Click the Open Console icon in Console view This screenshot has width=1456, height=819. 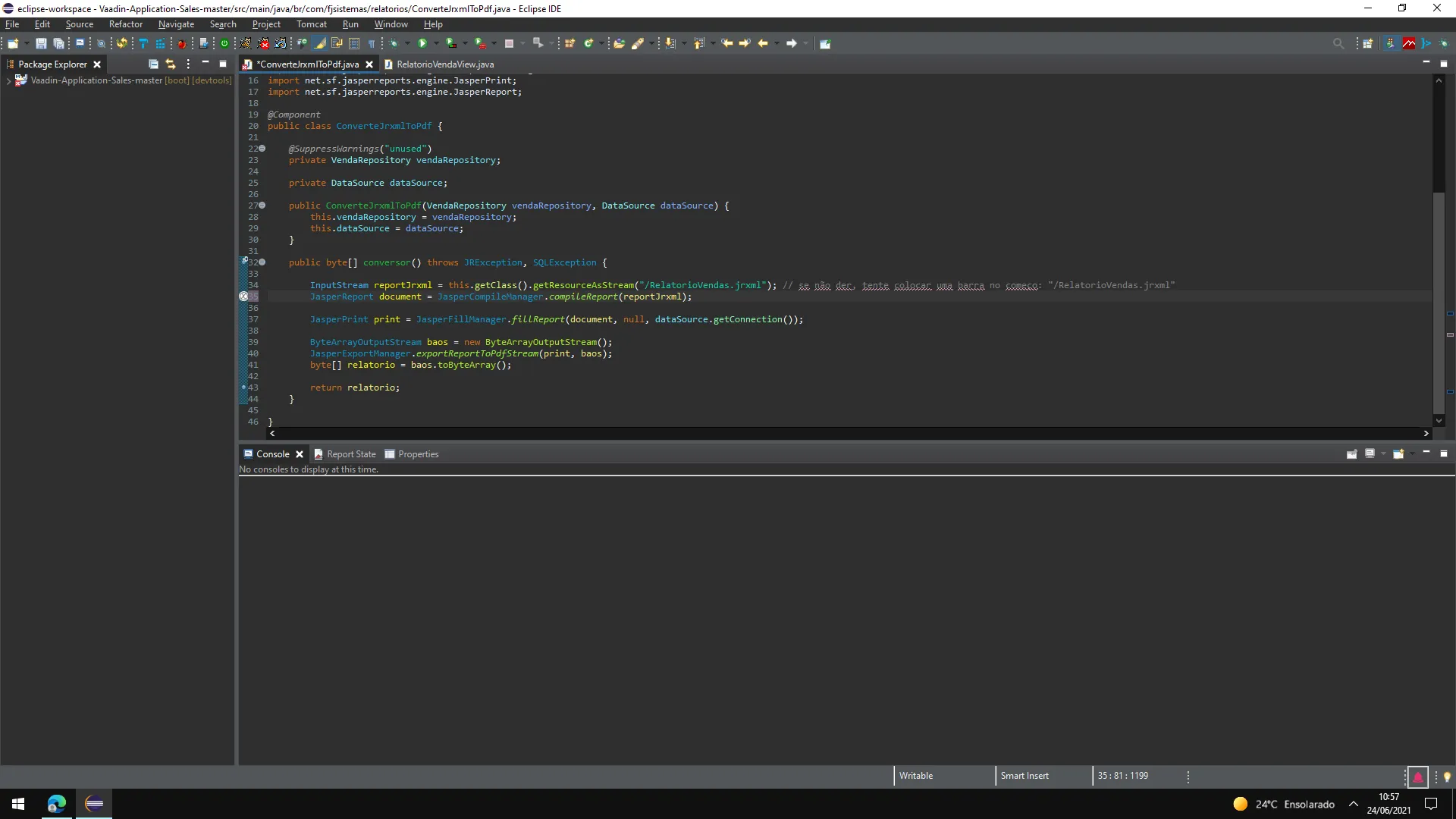click(1398, 454)
